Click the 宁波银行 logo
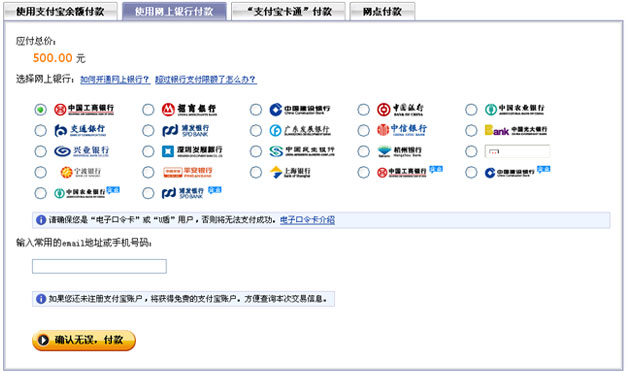 (80, 172)
